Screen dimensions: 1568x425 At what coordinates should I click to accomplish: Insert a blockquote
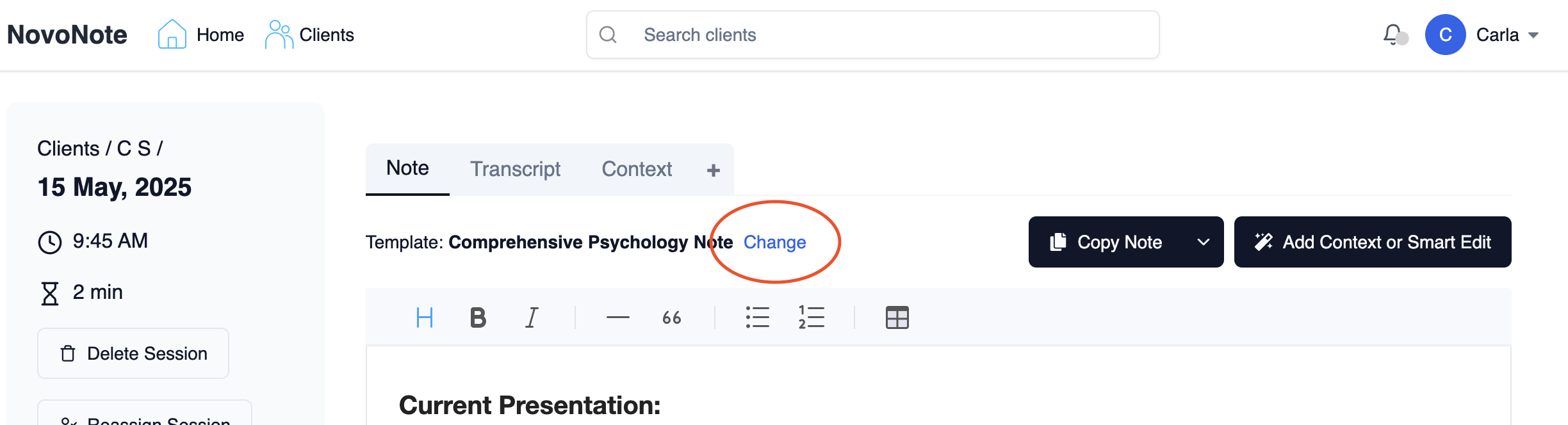click(671, 317)
